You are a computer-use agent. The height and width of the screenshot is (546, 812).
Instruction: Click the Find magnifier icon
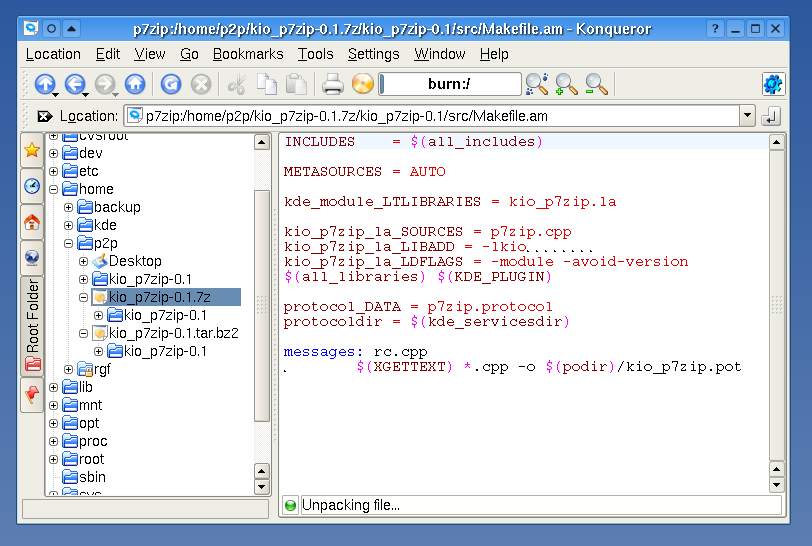click(x=536, y=84)
